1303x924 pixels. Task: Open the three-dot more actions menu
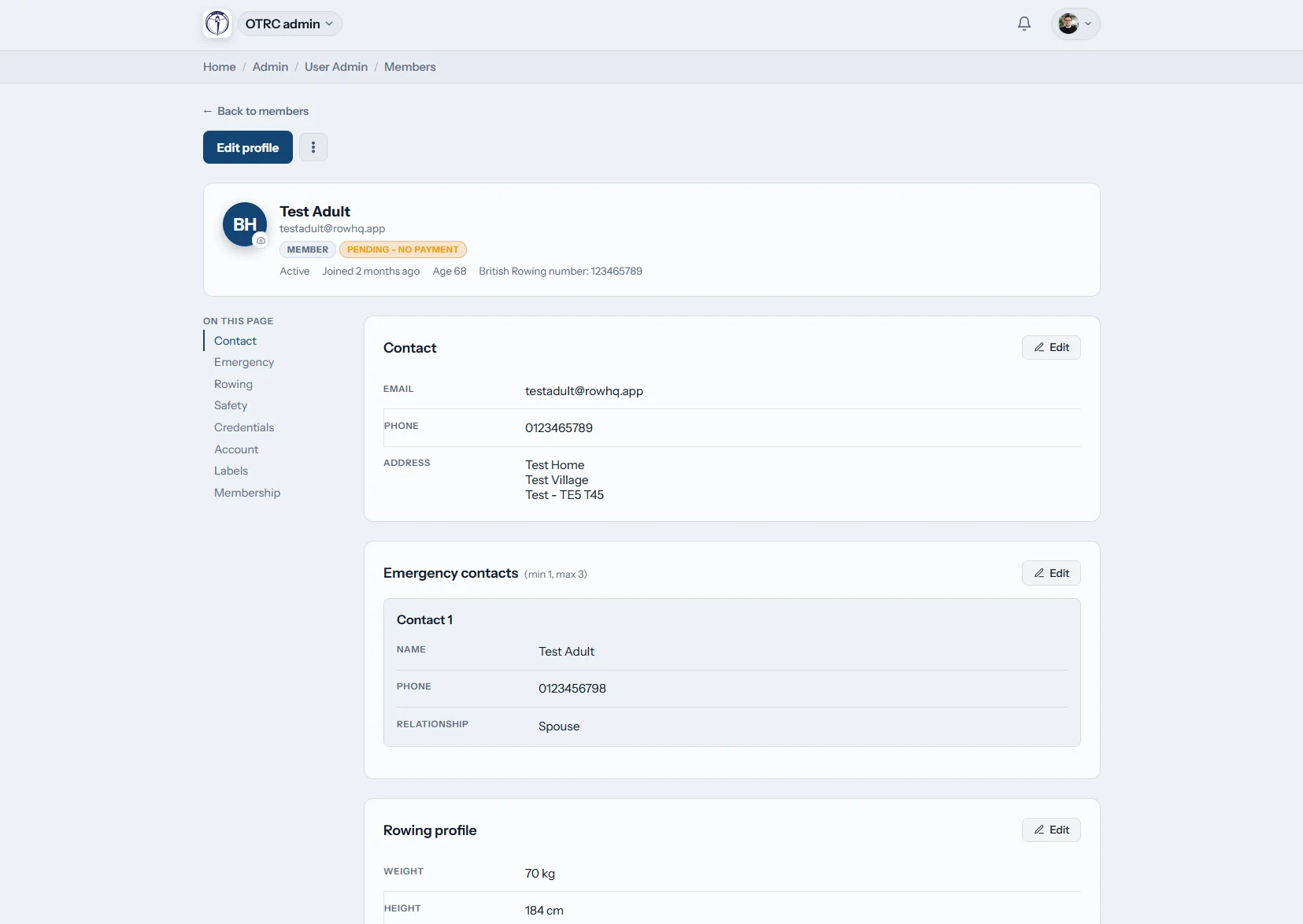[x=313, y=147]
